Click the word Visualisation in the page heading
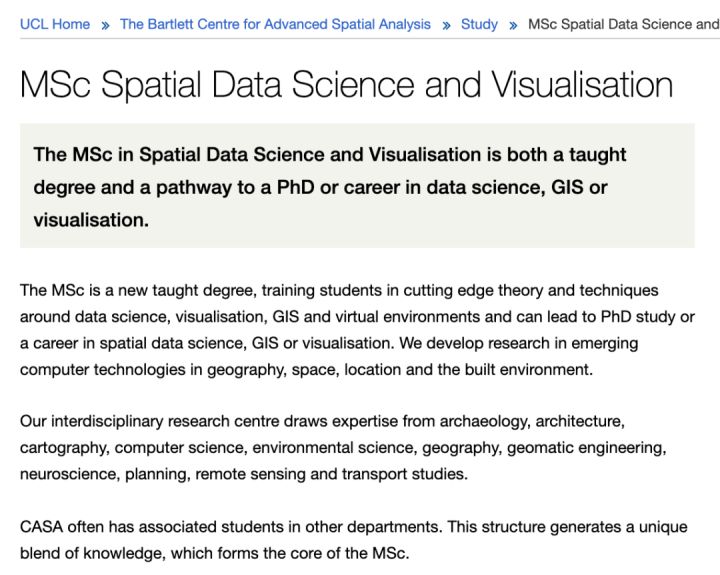720x575 pixels. [x=582, y=85]
